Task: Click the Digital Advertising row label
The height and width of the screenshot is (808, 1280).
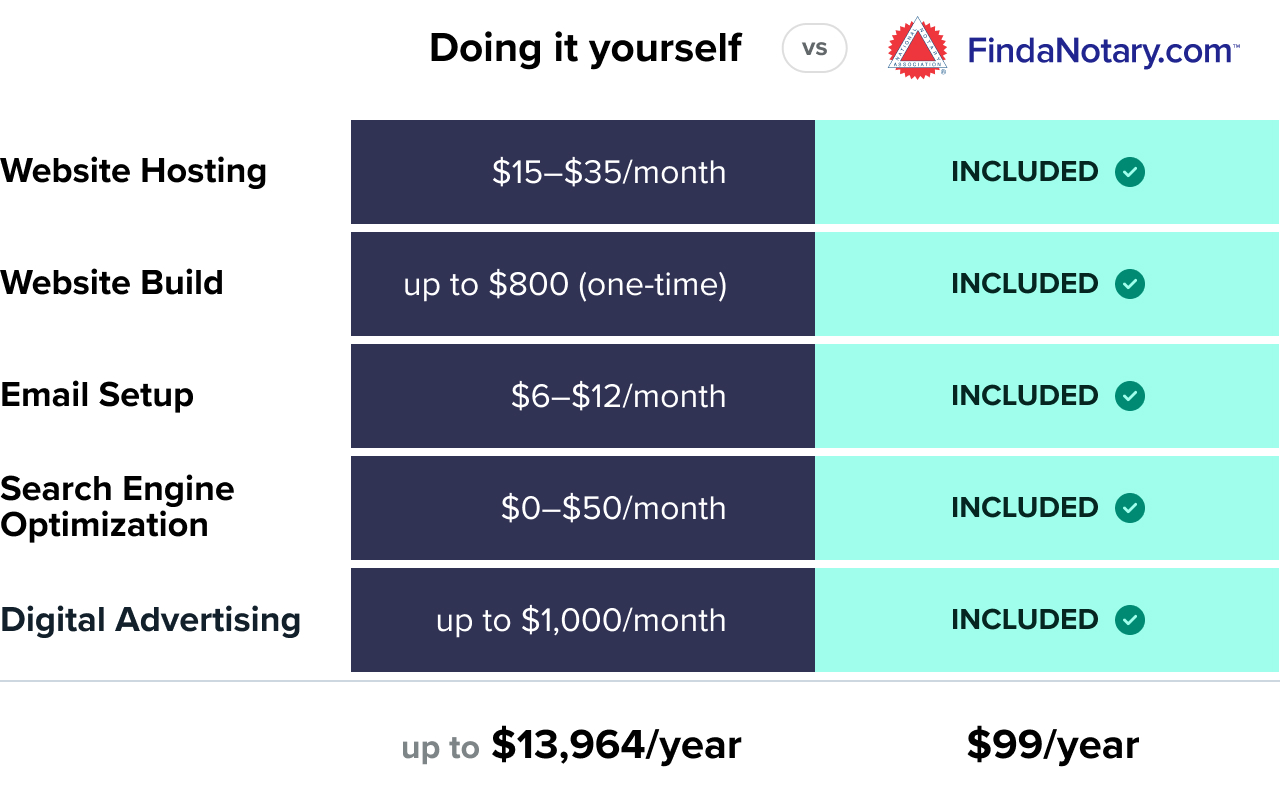Action: [150, 620]
